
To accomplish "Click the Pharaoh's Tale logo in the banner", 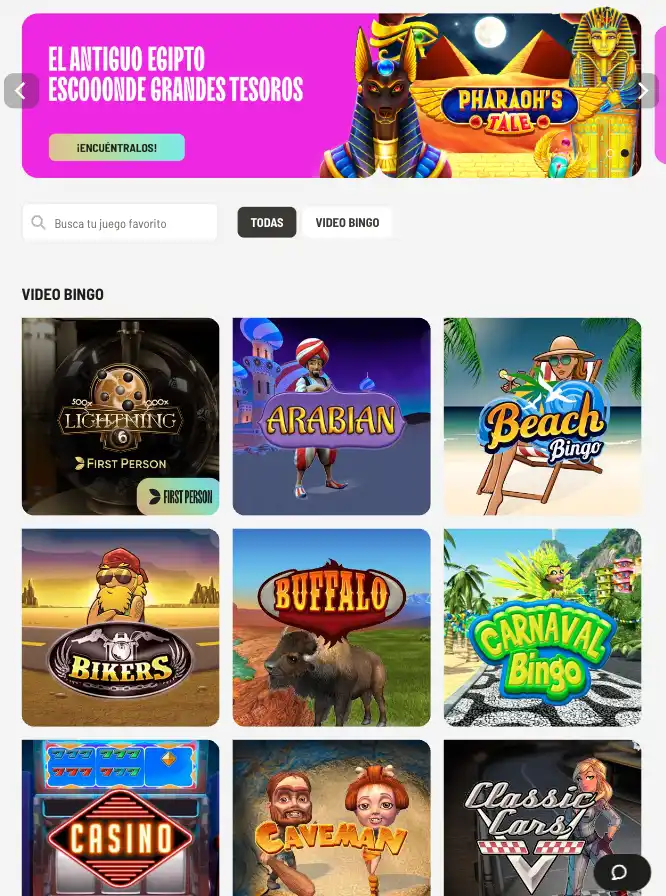I will (x=508, y=108).
